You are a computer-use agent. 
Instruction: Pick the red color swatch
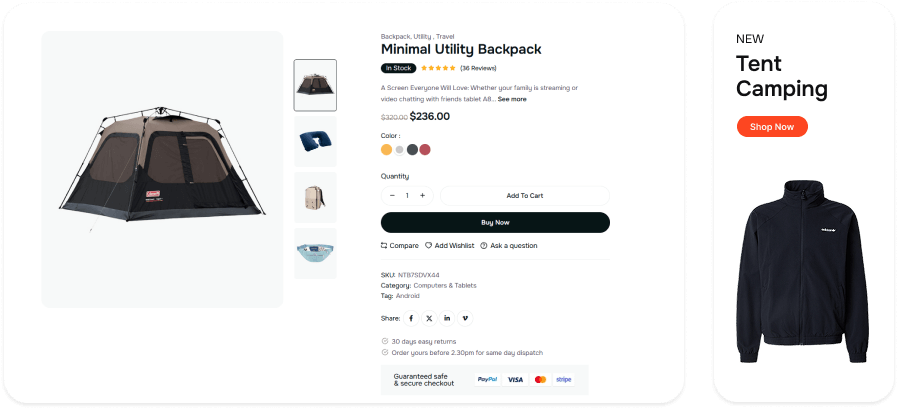click(x=425, y=150)
